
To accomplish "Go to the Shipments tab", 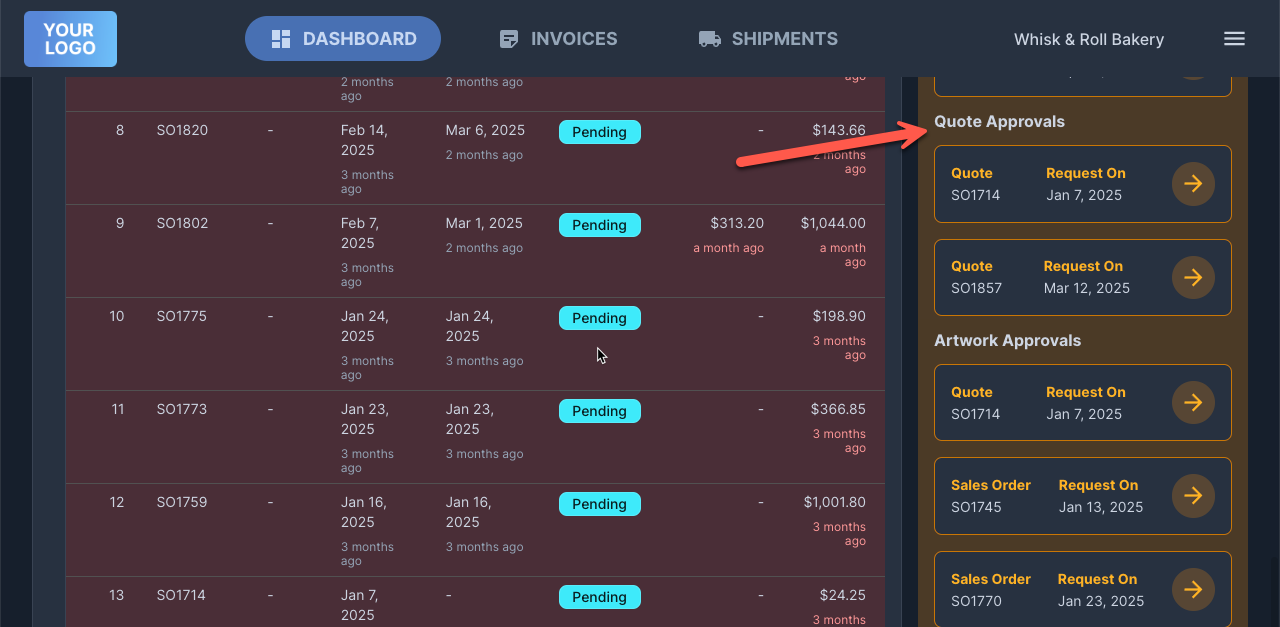I will point(784,39).
